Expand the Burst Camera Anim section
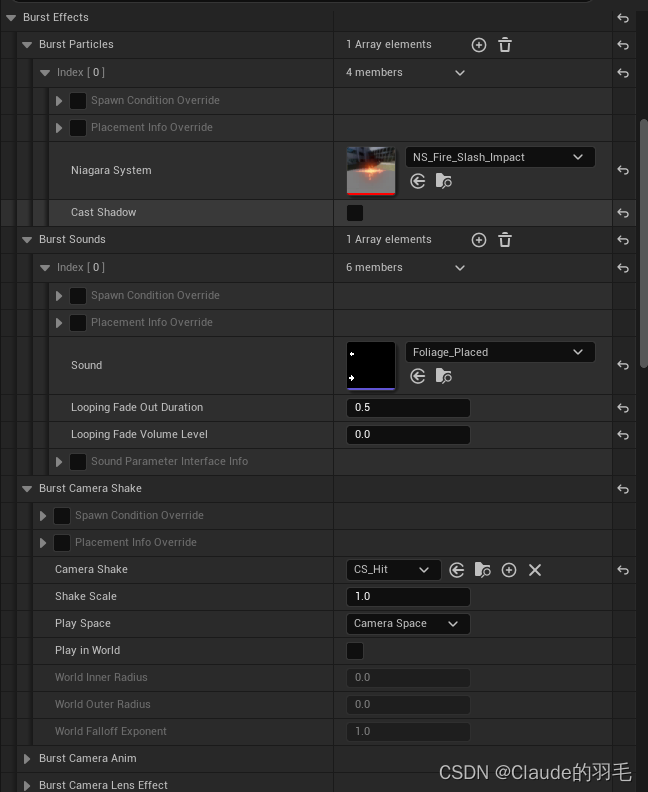The width and height of the screenshot is (648, 792). pyautogui.click(x=27, y=759)
